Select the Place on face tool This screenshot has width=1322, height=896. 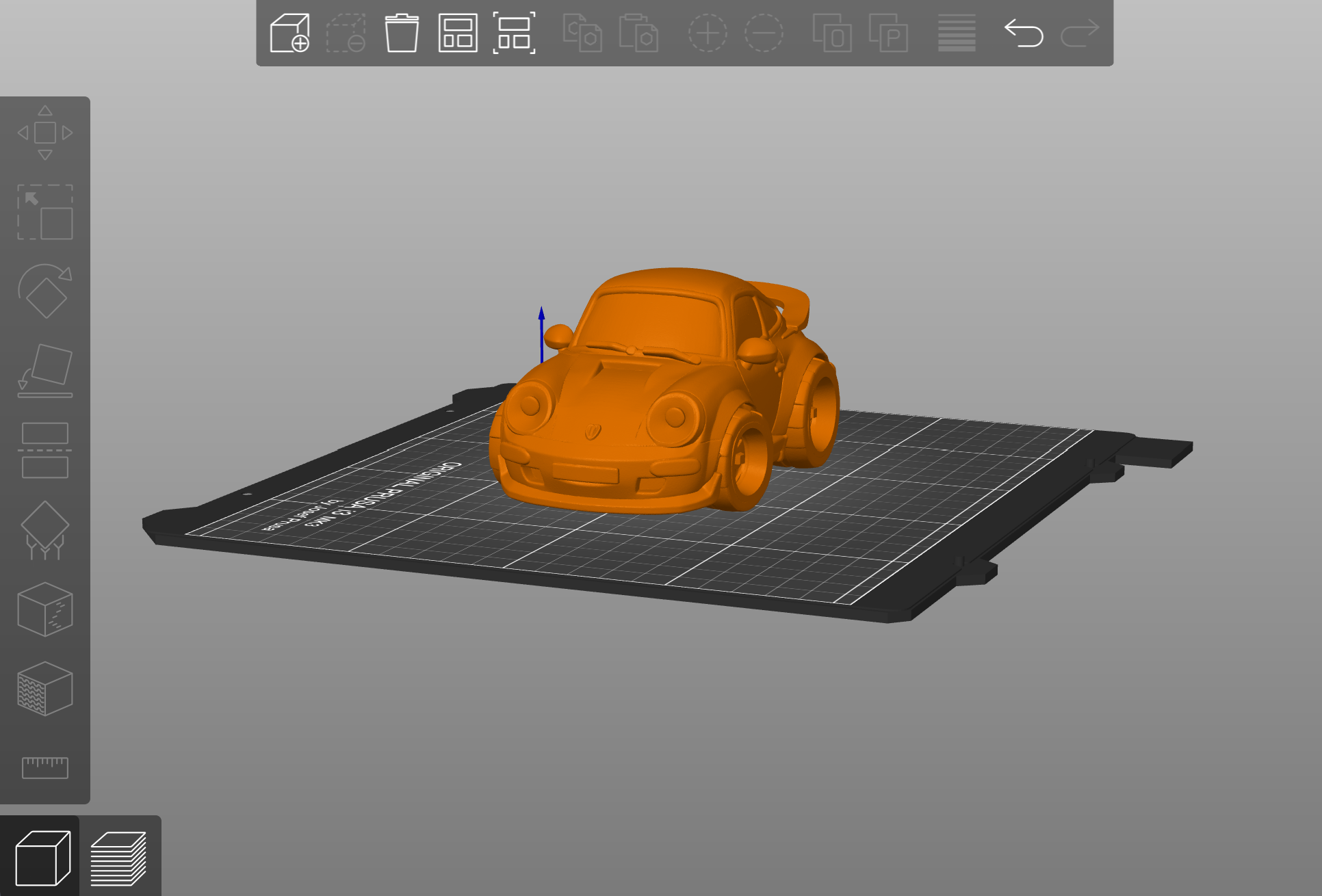45,371
